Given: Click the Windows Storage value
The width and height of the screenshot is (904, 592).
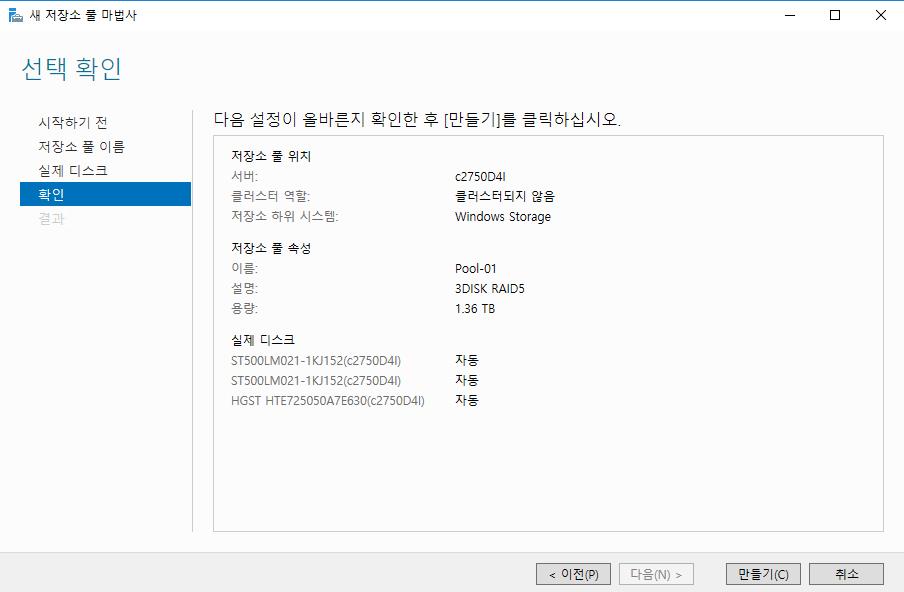Looking at the screenshot, I should click(x=503, y=217).
